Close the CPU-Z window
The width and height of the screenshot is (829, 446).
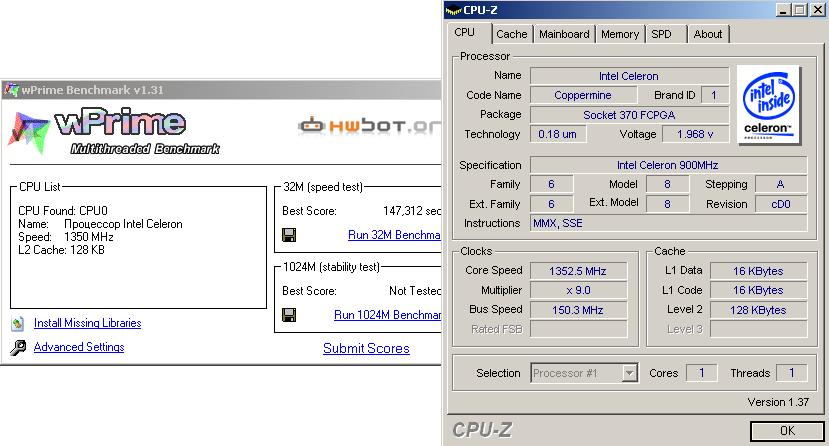click(x=817, y=10)
